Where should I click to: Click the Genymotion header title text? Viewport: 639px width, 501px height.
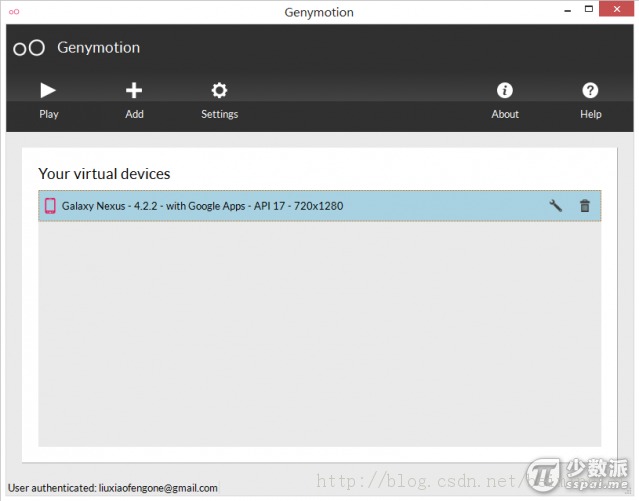(x=99, y=48)
